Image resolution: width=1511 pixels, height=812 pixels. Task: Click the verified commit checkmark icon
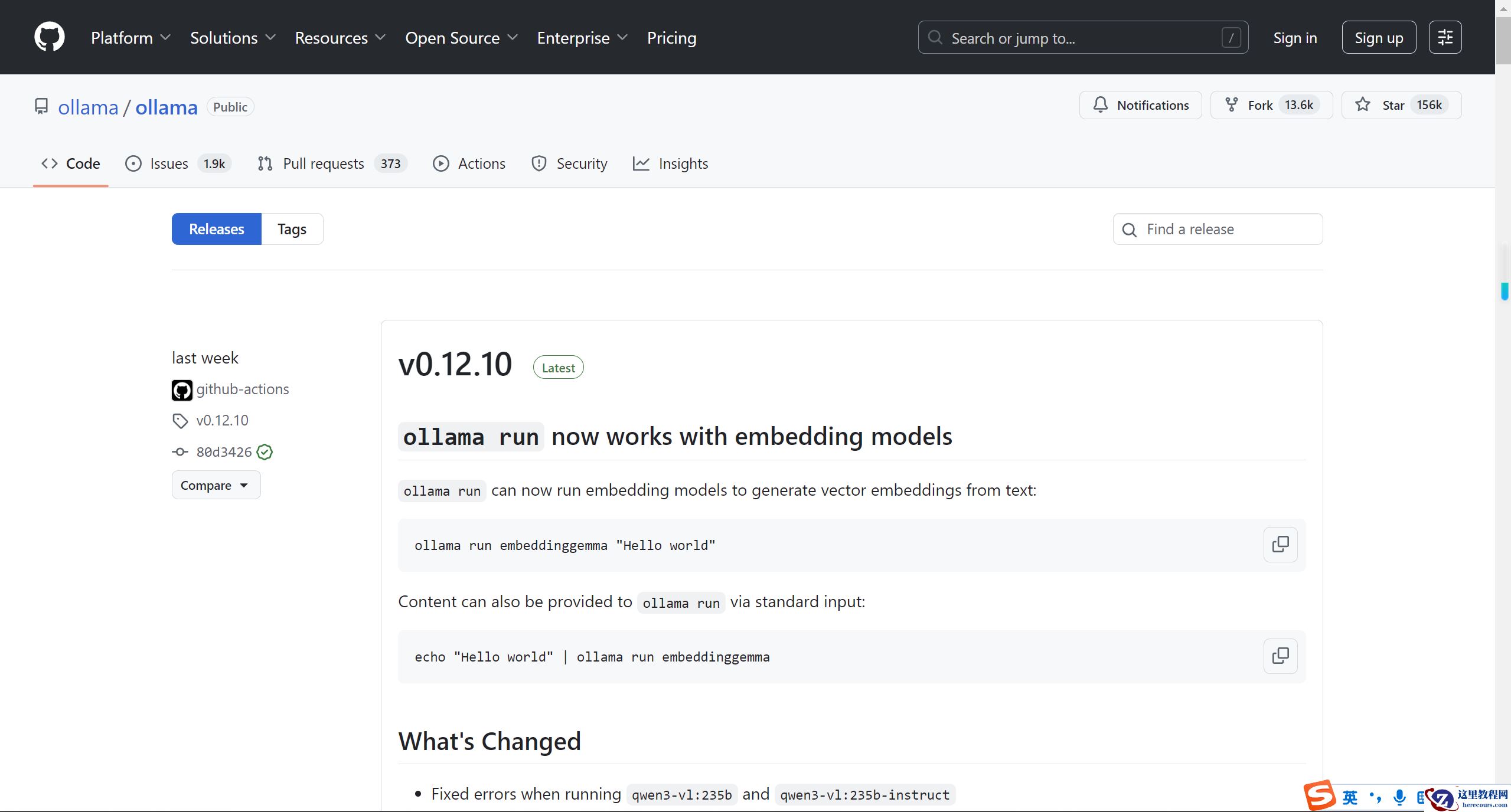point(265,452)
